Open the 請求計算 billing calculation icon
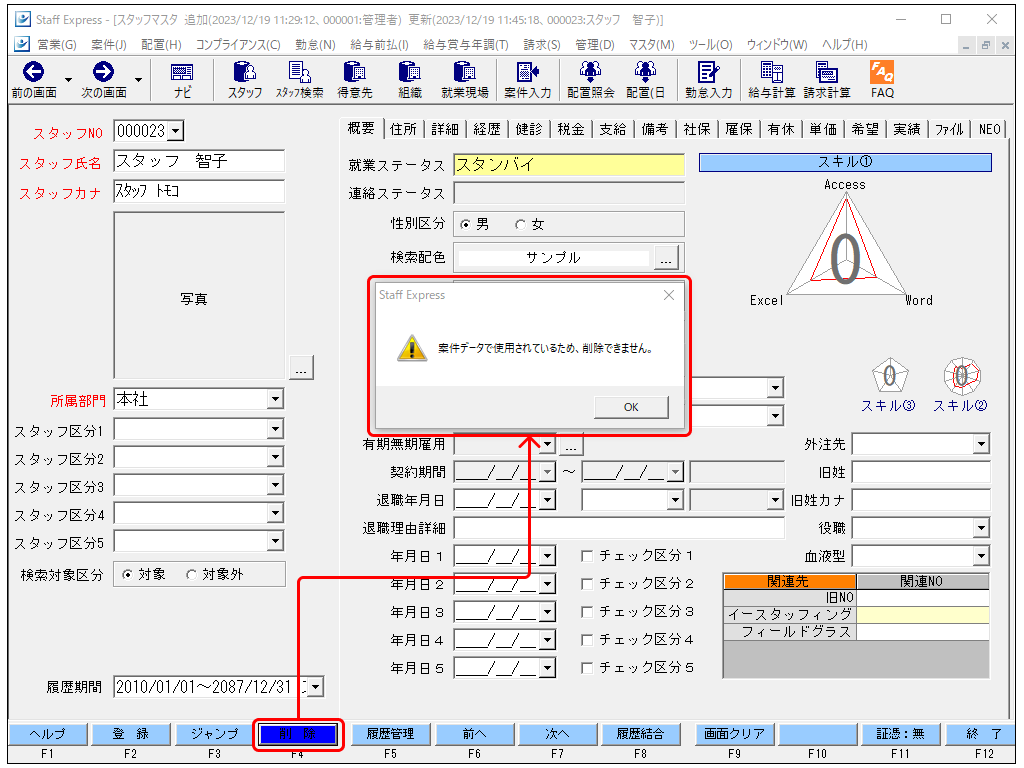 coord(827,80)
